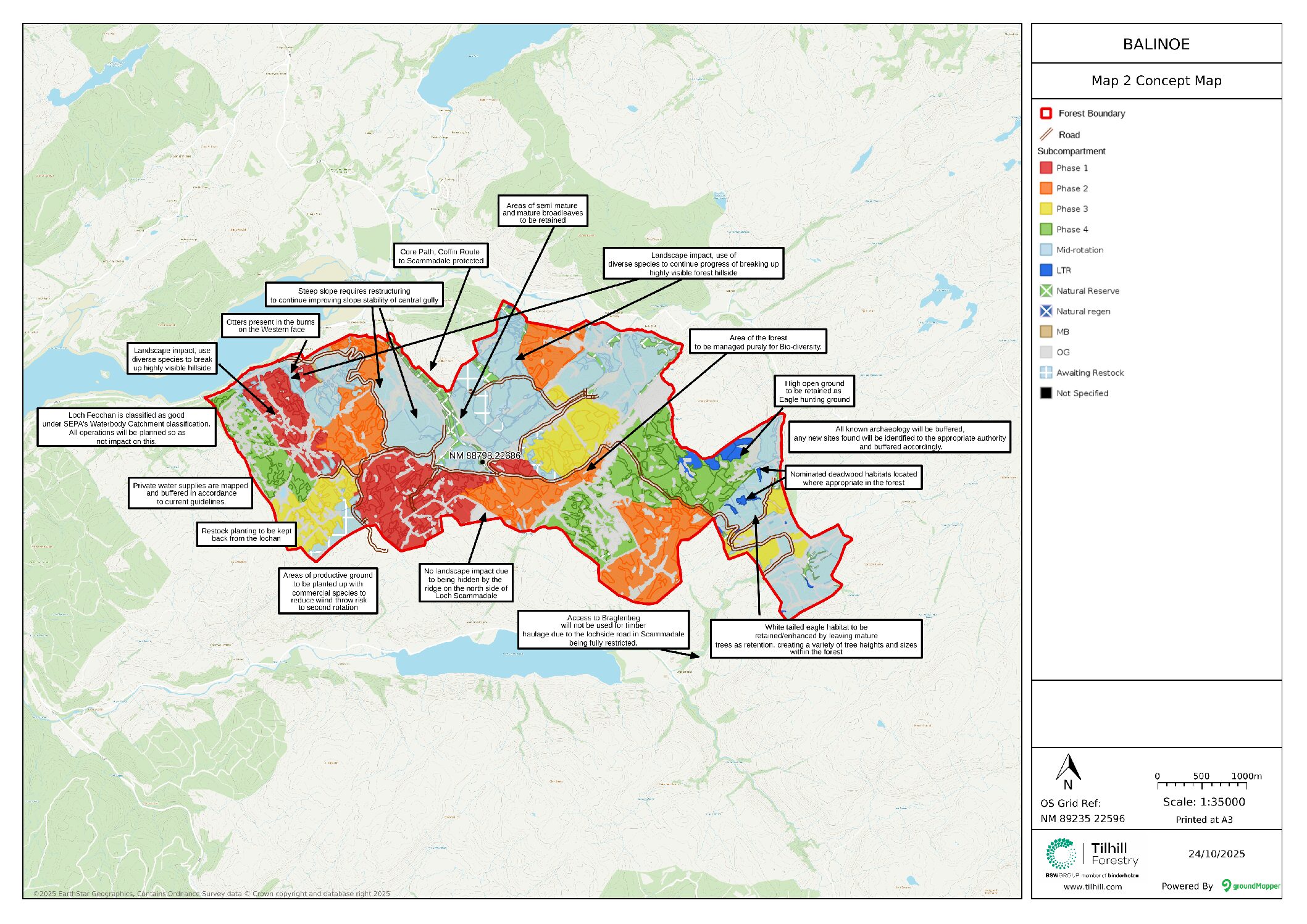Click the Map 2 Concept Map title

pos(1156,81)
